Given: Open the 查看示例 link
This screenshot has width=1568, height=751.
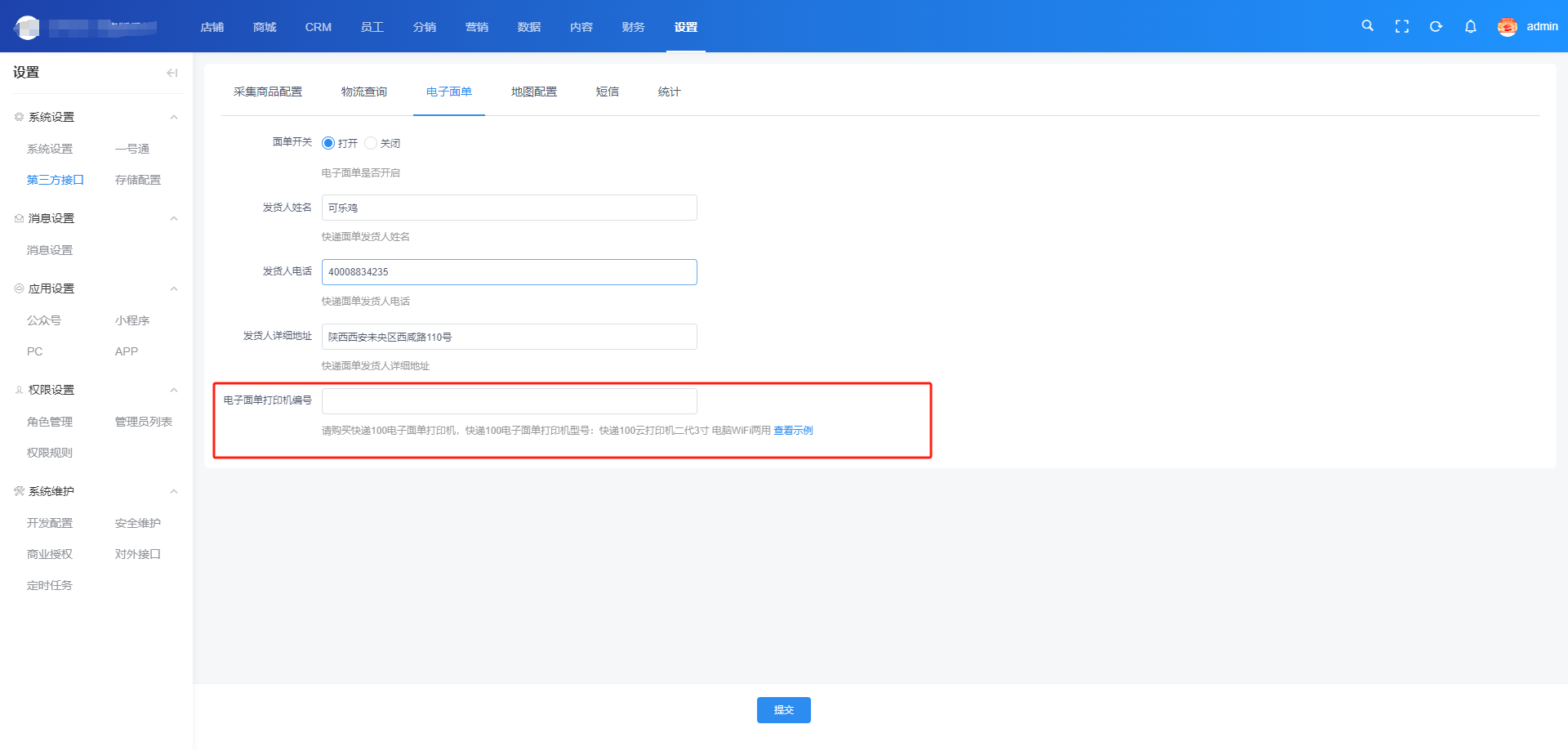Looking at the screenshot, I should (x=793, y=431).
